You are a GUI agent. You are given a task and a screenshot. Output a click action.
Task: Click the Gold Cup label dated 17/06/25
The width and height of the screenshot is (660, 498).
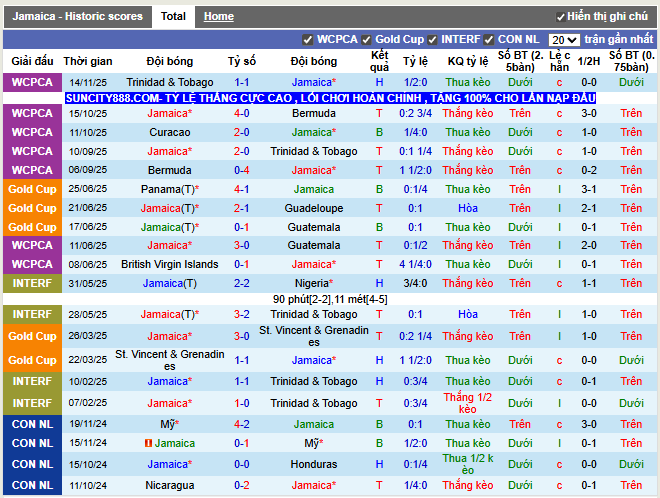coord(32,227)
